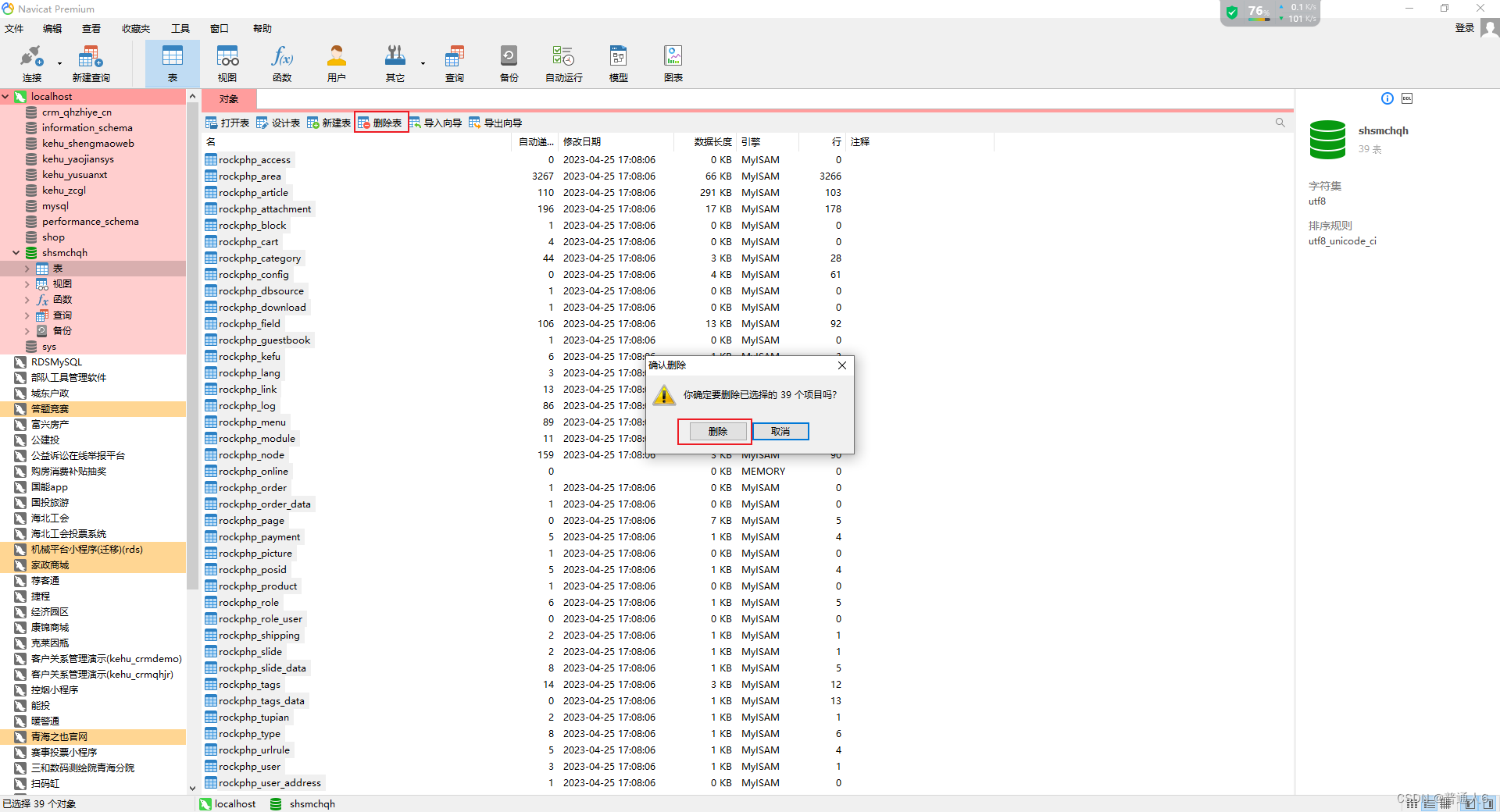Select the 对象 (Objects) tab
This screenshot has height=812, width=1500.
click(229, 99)
